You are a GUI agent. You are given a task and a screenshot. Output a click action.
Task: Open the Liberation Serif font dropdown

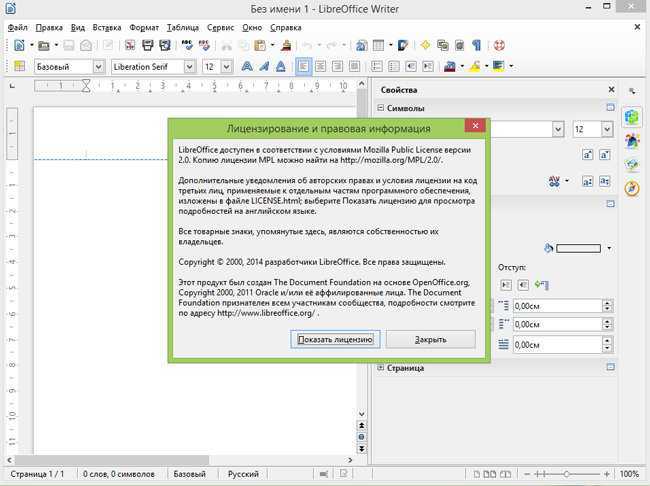click(189, 66)
